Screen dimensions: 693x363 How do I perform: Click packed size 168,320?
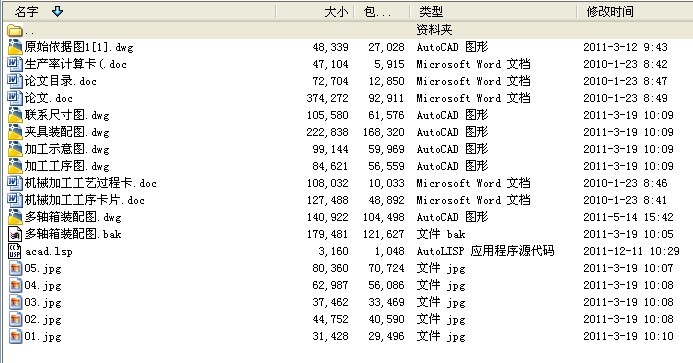pyautogui.click(x=384, y=132)
